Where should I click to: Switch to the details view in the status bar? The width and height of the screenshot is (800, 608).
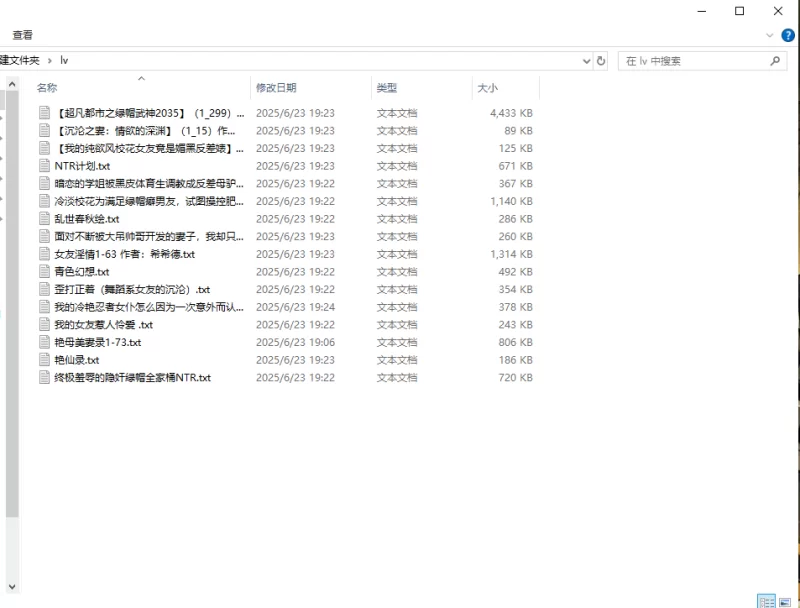[766, 600]
